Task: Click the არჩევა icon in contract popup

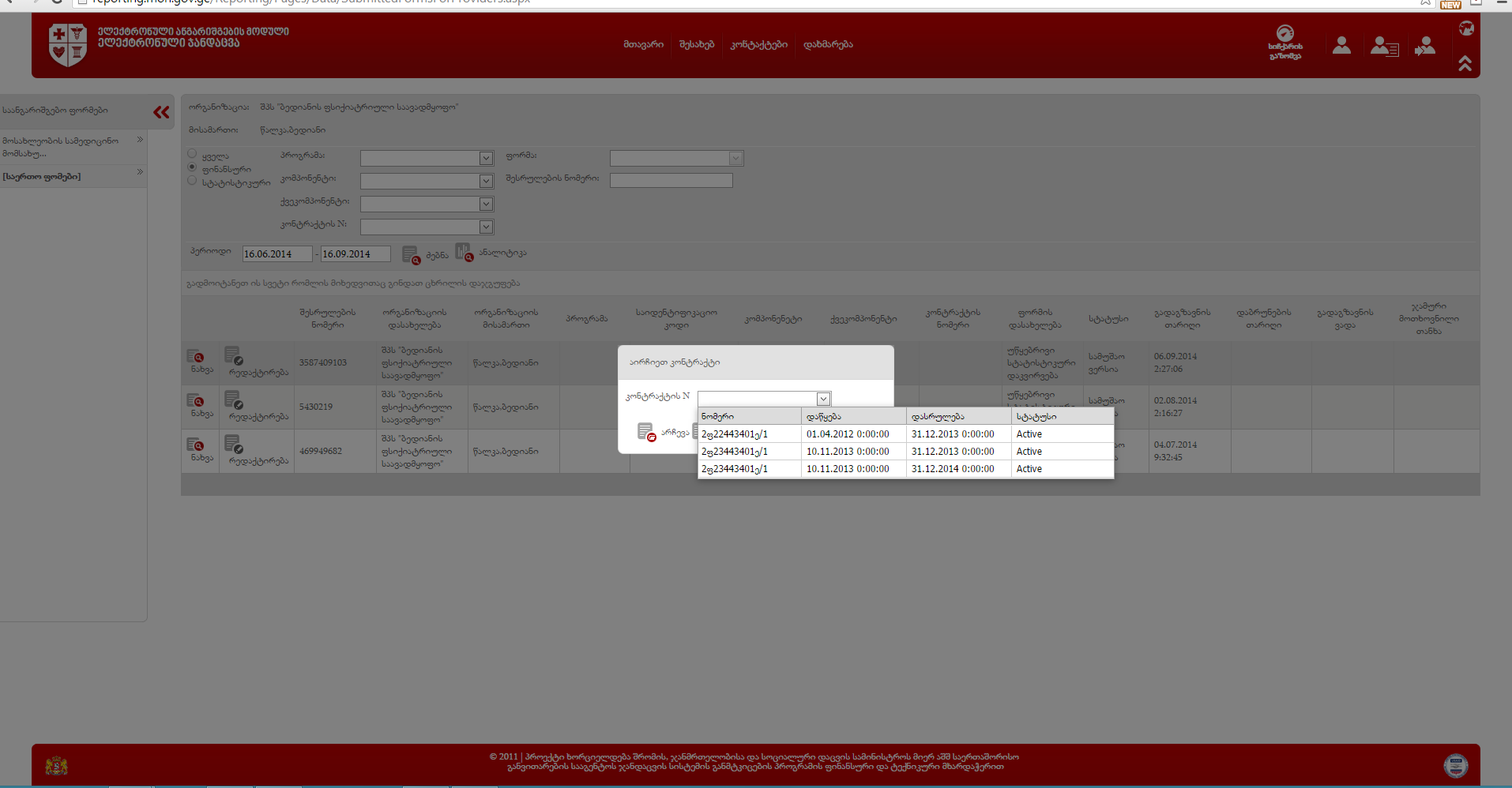Action: (646, 432)
